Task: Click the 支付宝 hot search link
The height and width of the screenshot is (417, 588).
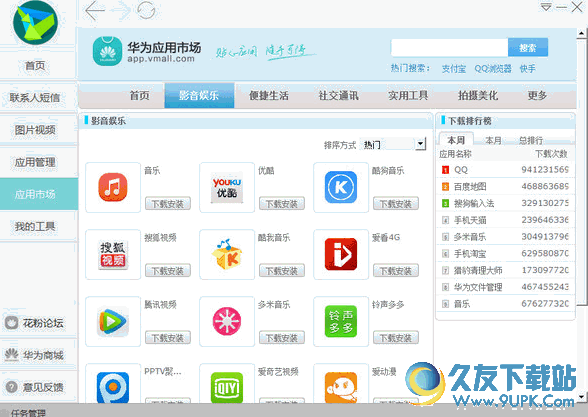Action: point(453,69)
